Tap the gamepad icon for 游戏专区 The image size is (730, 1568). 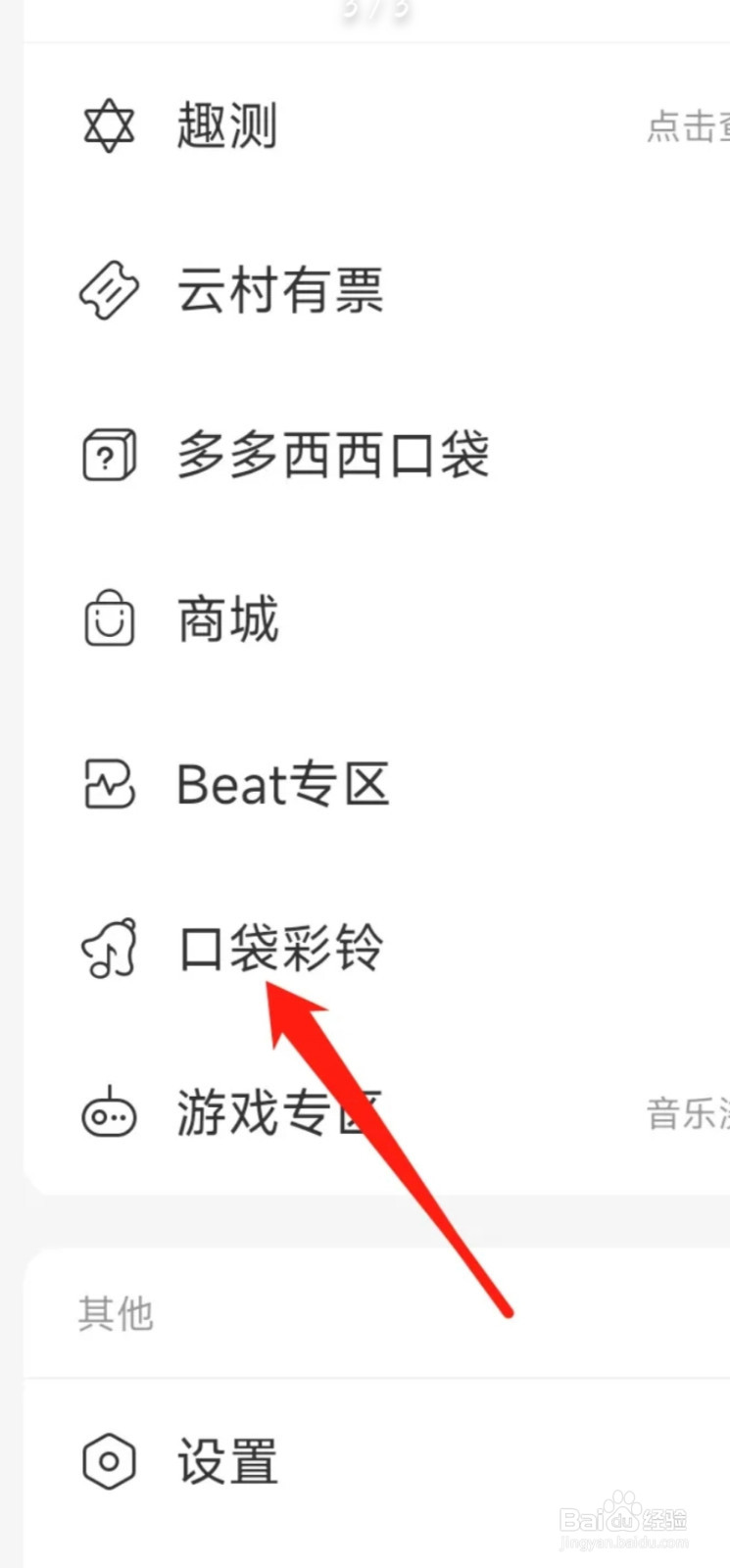coord(109,1113)
